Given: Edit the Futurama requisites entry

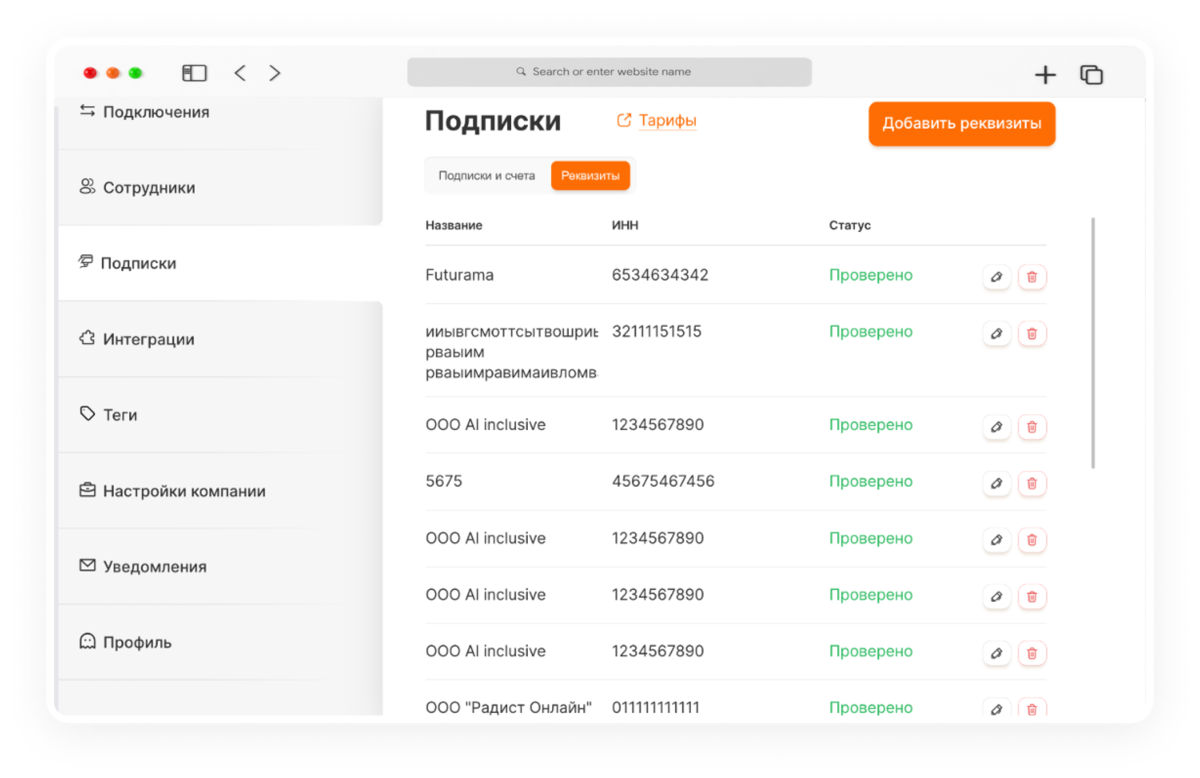Looking at the screenshot, I should (996, 277).
